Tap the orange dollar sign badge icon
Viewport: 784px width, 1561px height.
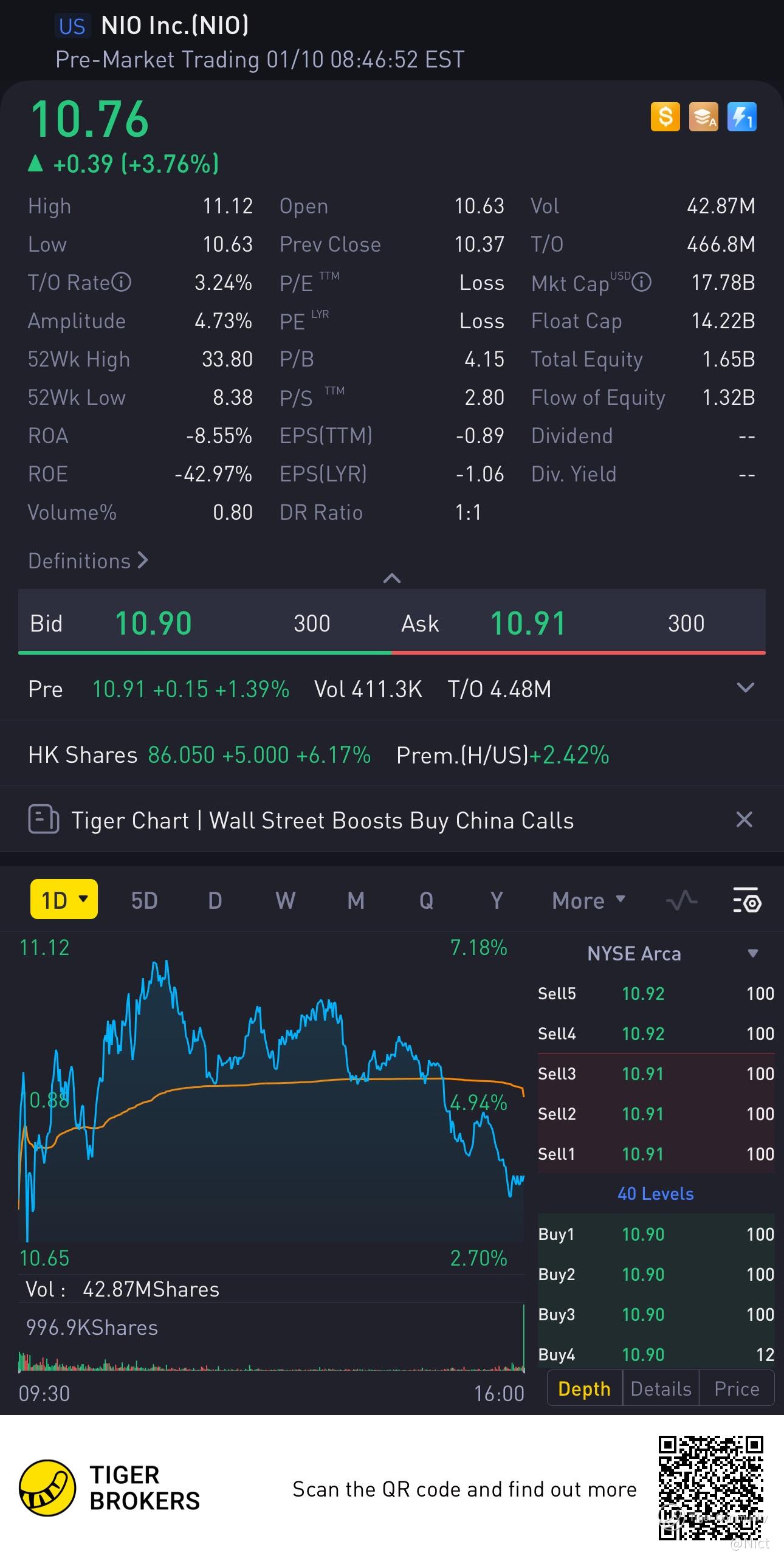pyautogui.click(x=665, y=117)
